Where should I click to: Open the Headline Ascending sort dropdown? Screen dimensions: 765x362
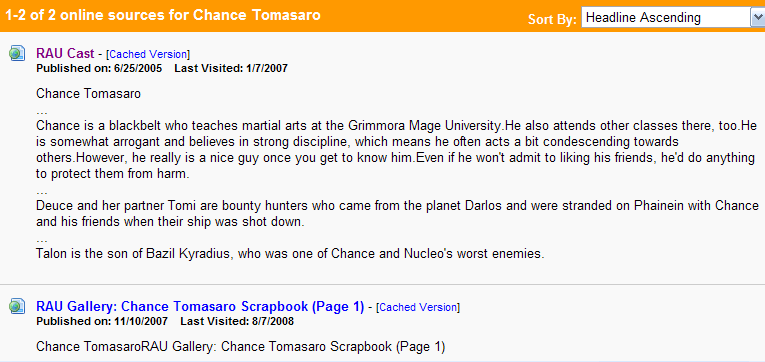673,18
